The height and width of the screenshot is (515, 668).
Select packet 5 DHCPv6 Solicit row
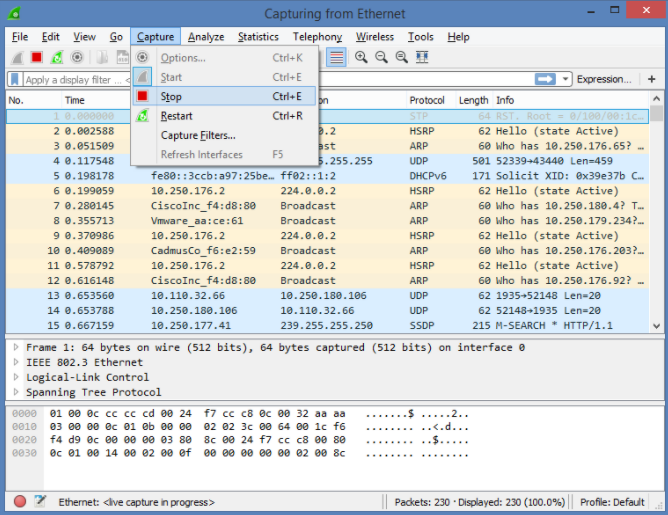[327, 176]
